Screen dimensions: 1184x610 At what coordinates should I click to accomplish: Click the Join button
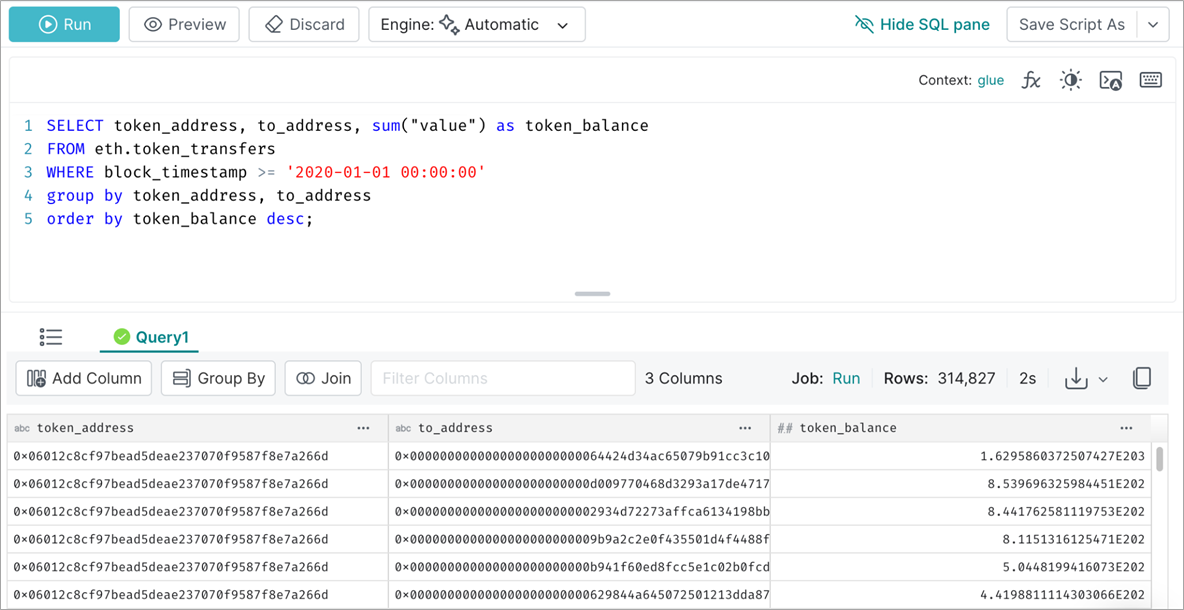[323, 378]
